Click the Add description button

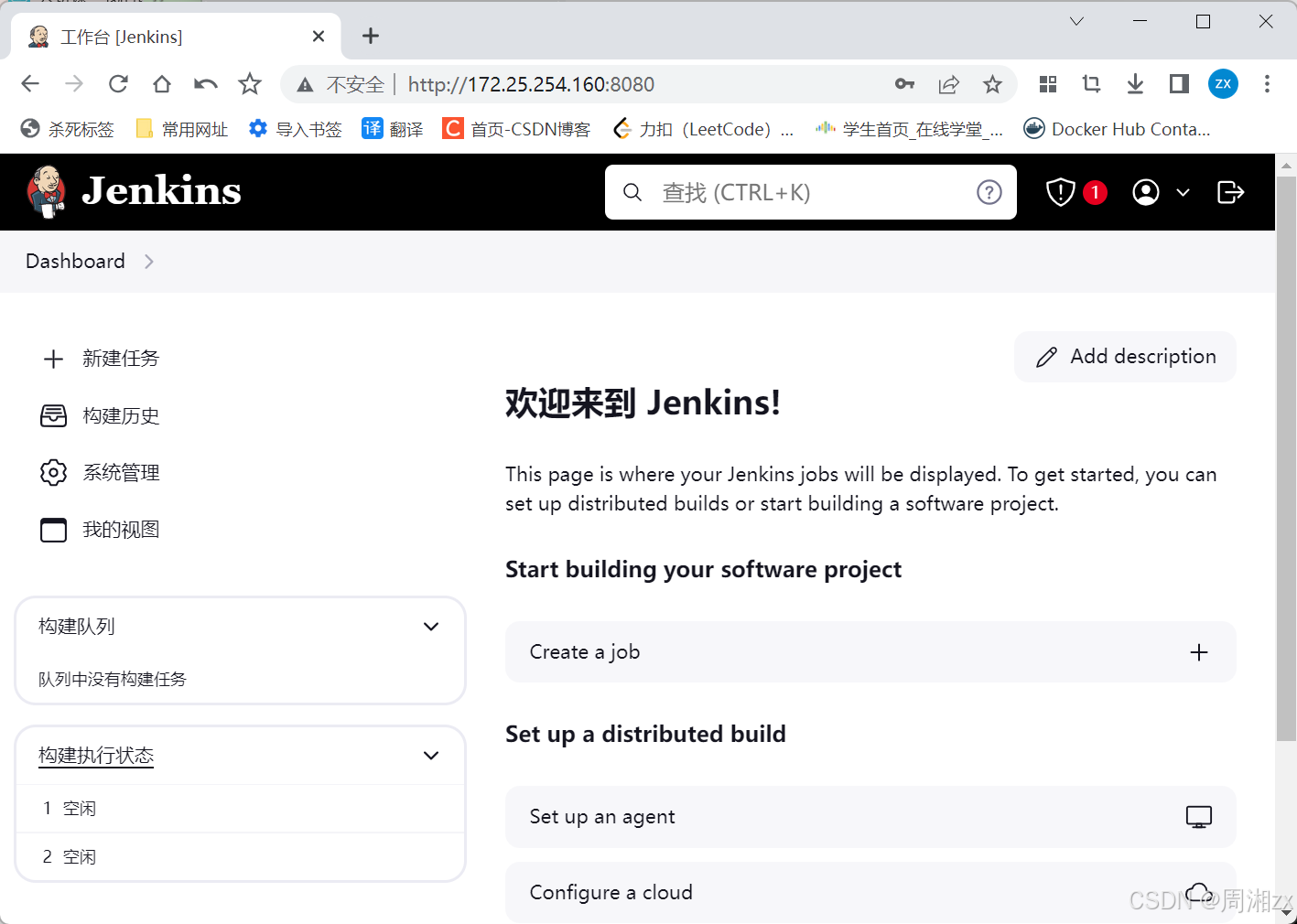1125,357
